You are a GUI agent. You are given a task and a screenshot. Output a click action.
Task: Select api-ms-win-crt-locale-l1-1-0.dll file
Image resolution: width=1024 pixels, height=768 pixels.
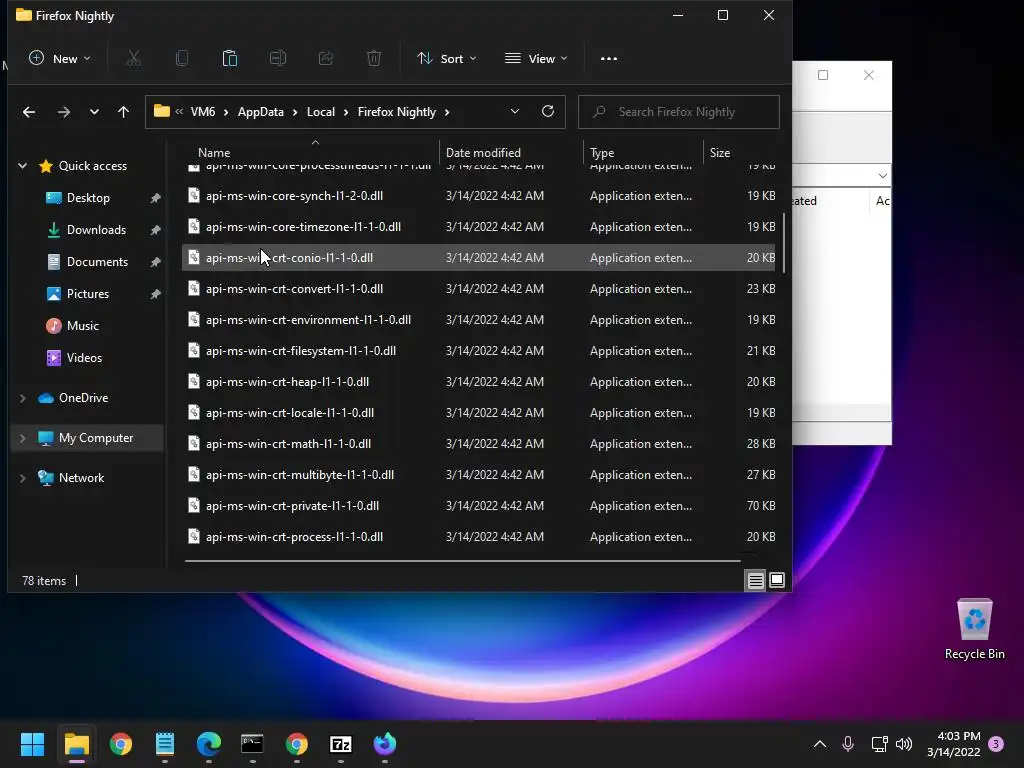point(478,413)
